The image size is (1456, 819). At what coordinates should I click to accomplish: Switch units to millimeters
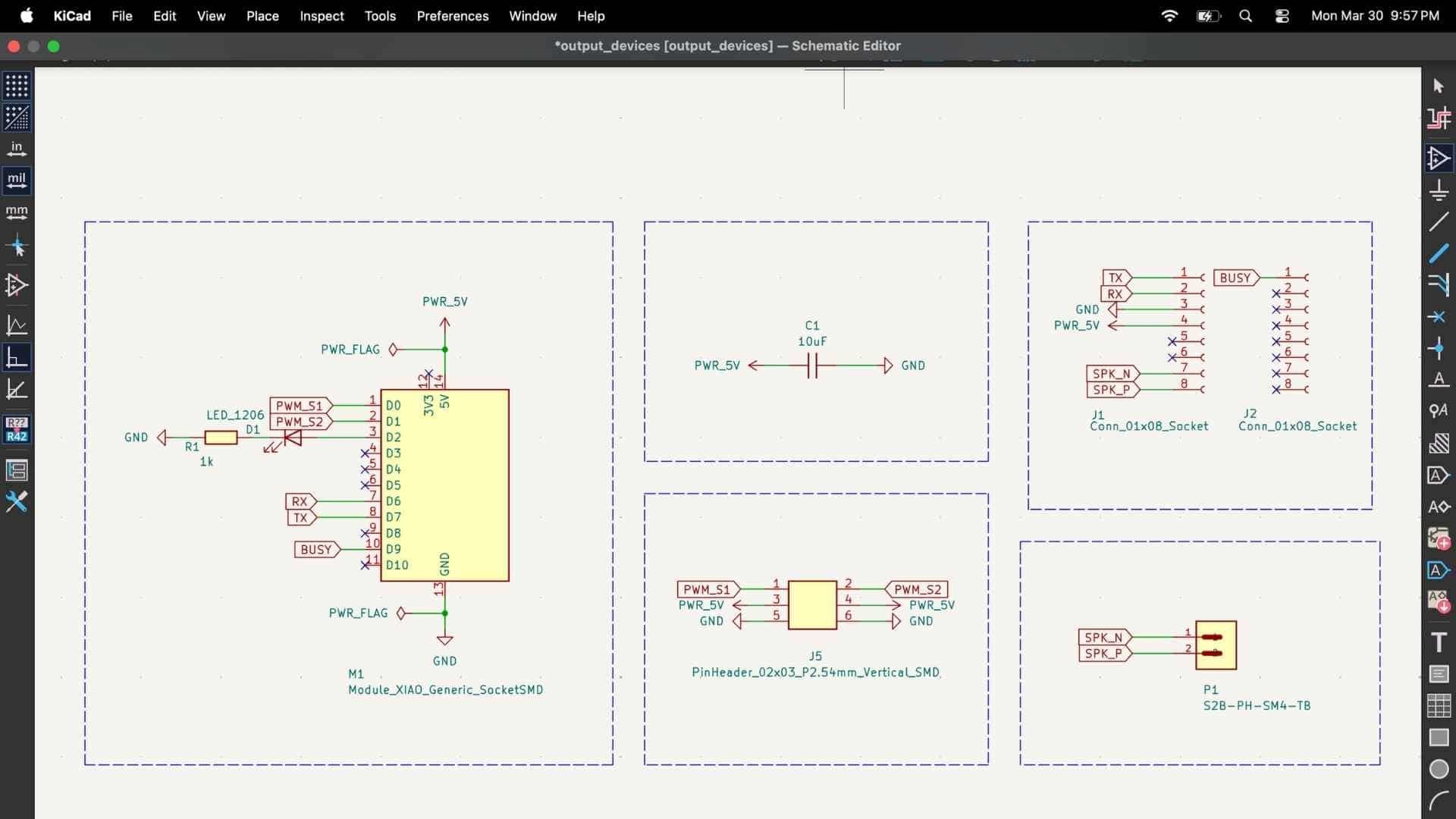17,212
